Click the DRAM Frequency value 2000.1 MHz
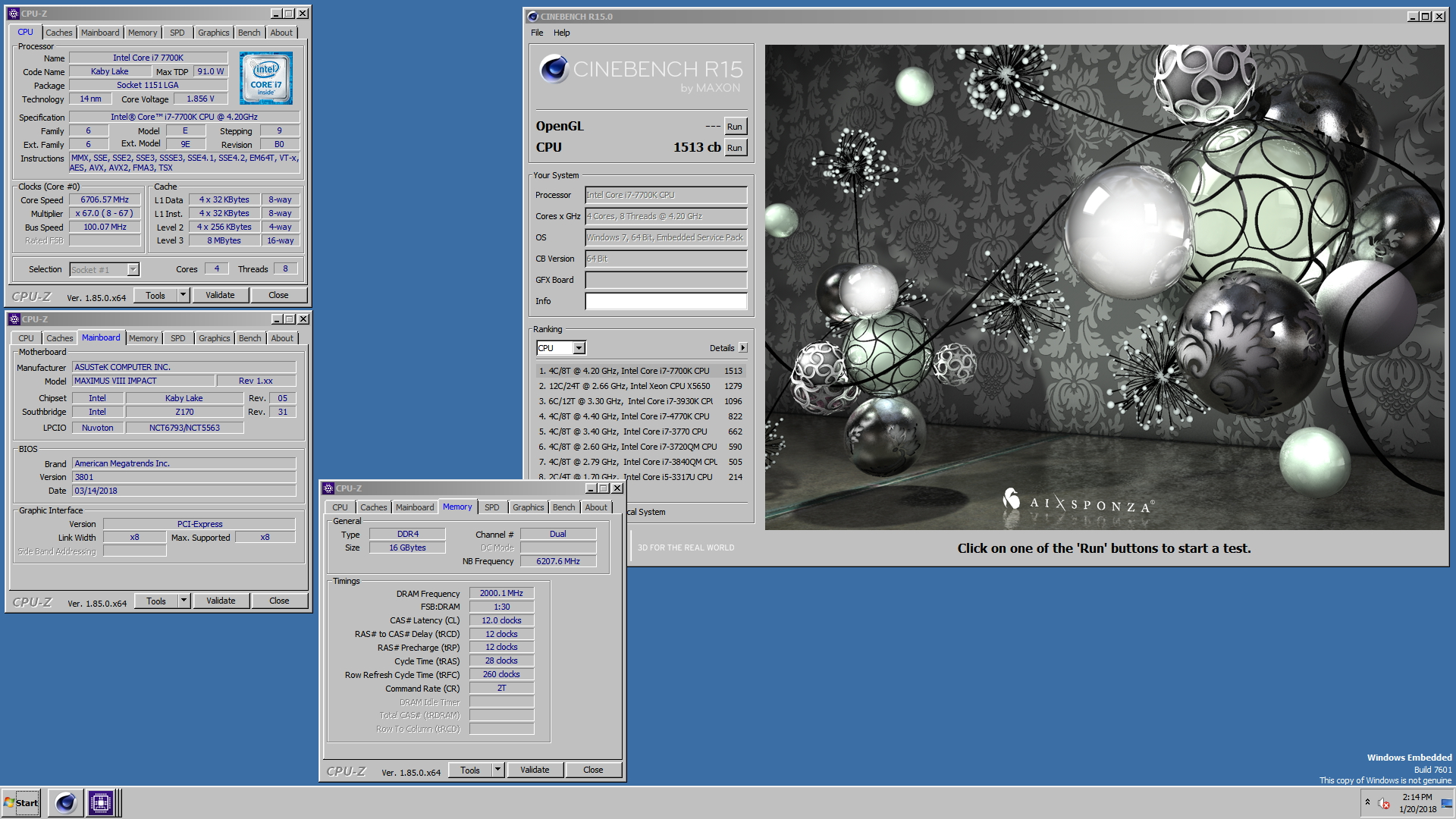Image resolution: width=1456 pixels, height=819 pixels. click(x=501, y=593)
